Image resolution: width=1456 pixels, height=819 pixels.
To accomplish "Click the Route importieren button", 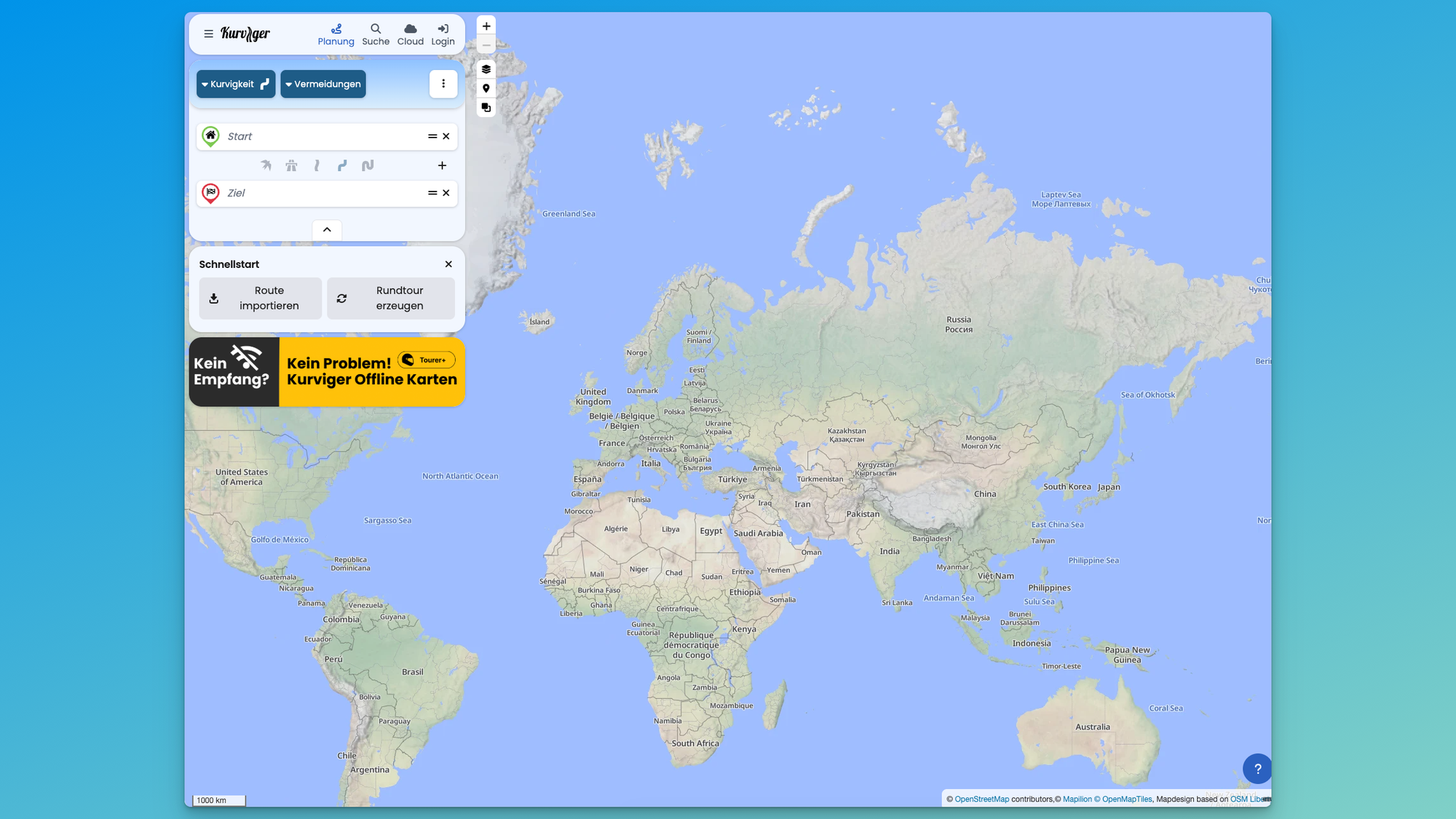I will coord(260,298).
